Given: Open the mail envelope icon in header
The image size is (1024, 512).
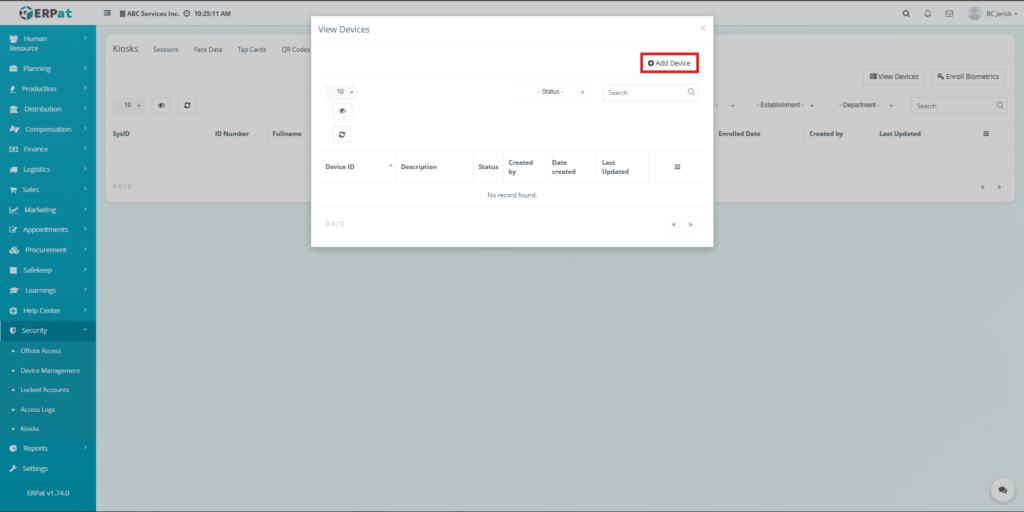Looking at the screenshot, I should pyautogui.click(x=949, y=14).
